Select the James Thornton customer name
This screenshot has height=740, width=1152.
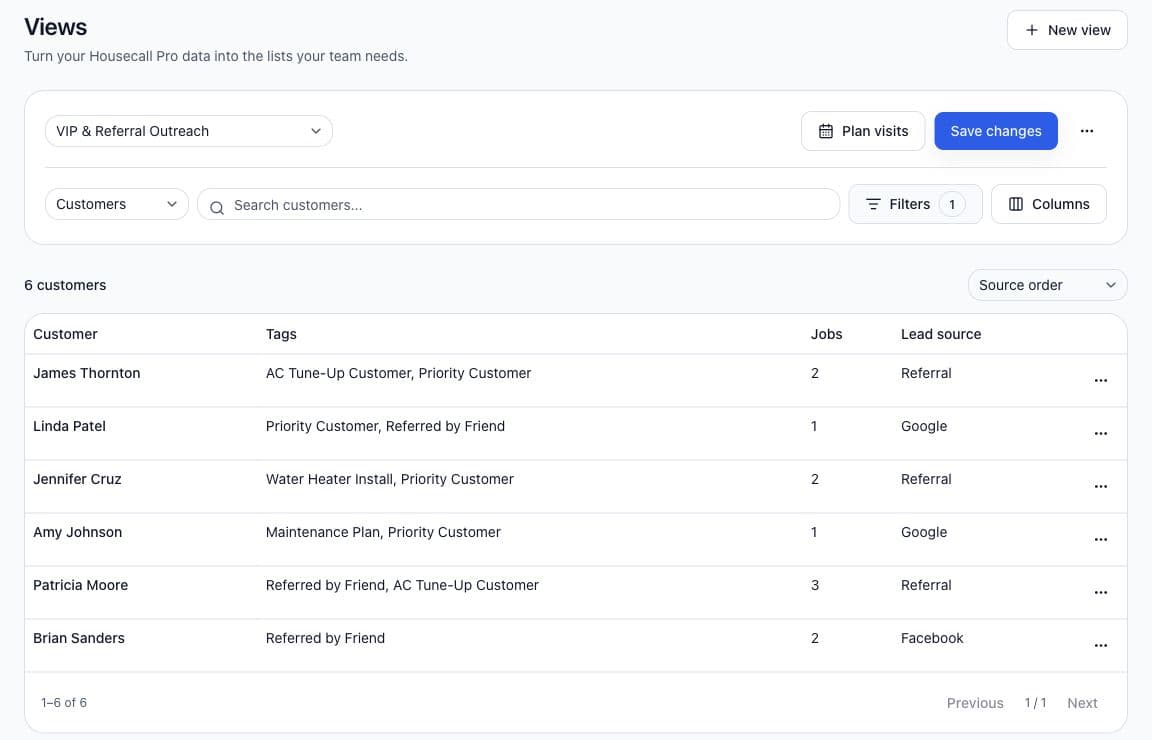tap(87, 373)
